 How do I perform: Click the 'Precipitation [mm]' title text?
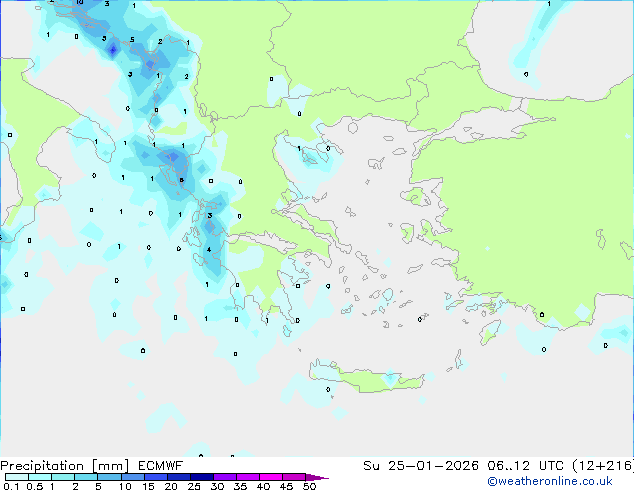pyautogui.click(x=64, y=466)
